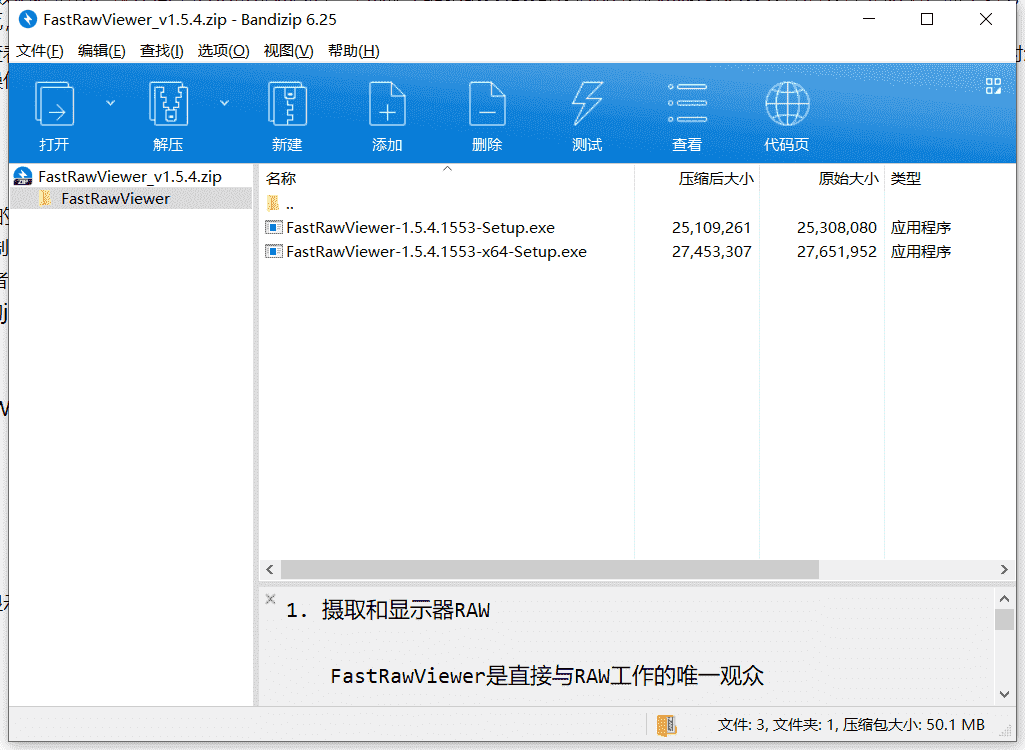
Task: Click the down arrow of comment pane scrollbar
Action: pos(1005,694)
